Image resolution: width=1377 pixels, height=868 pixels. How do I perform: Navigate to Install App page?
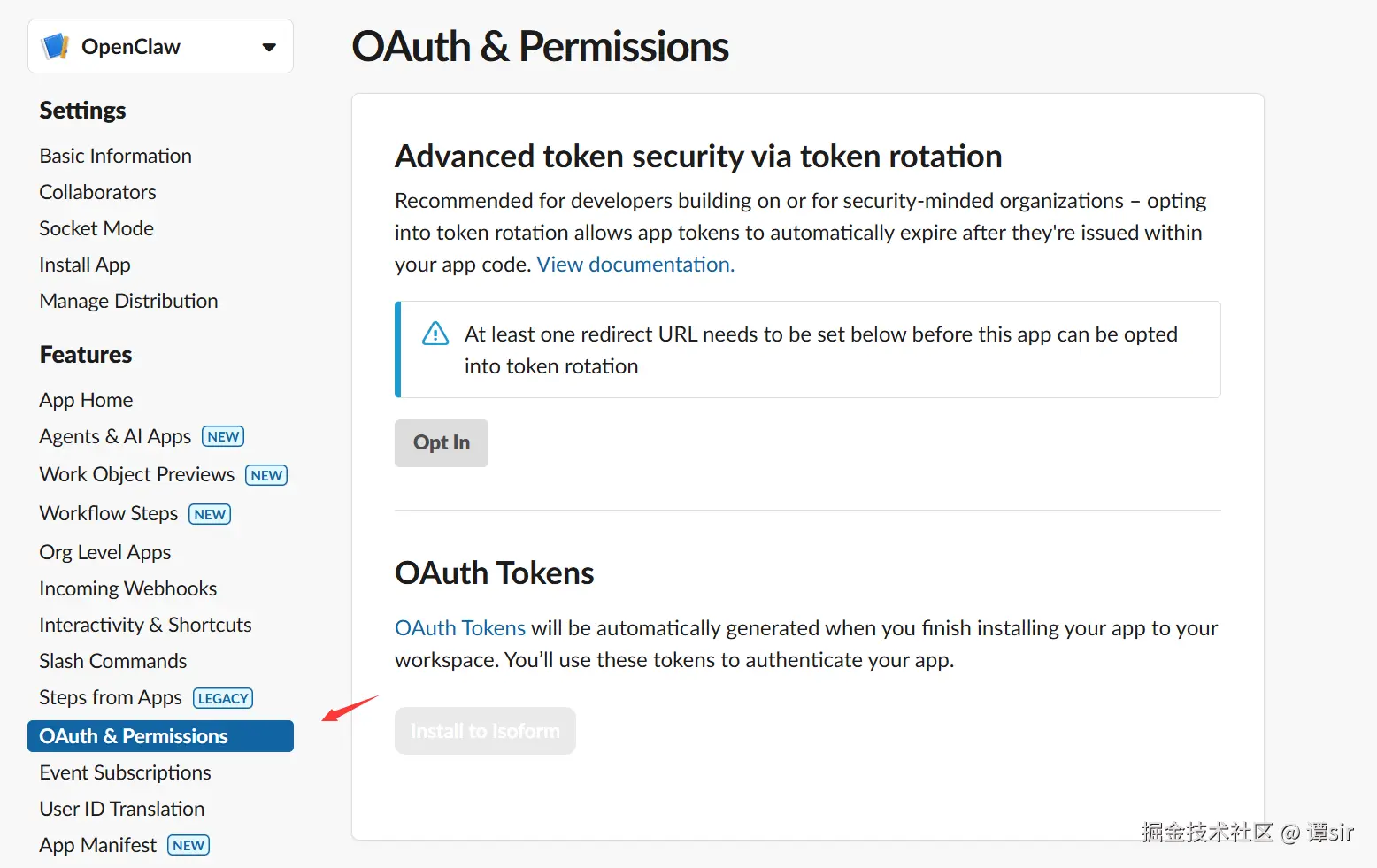(x=85, y=265)
